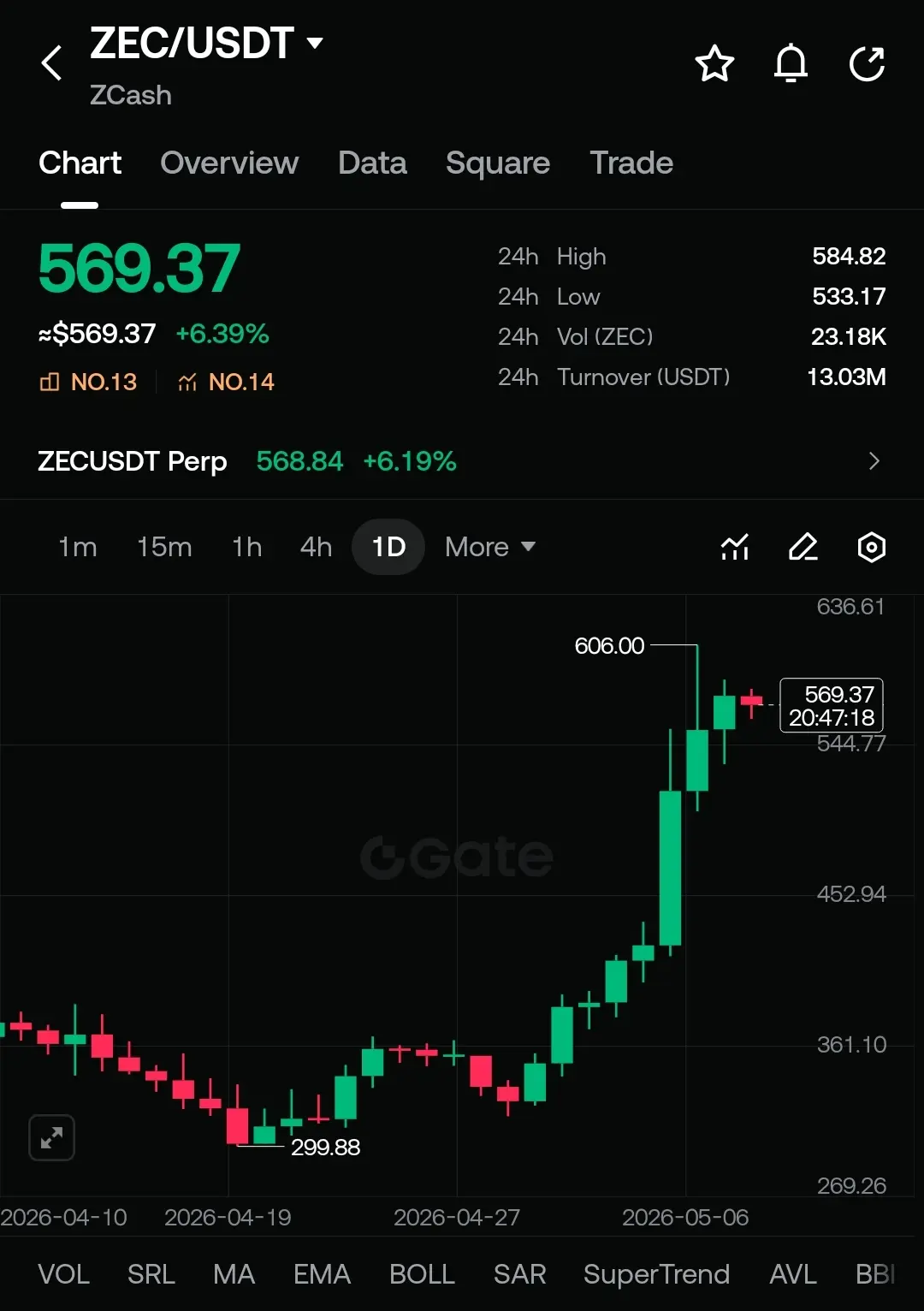Image resolution: width=924 pixels, height=1311 pixels.
Task: Open the ZEC/USDT pair selector dropdown
Action: [x=207, y=43]
